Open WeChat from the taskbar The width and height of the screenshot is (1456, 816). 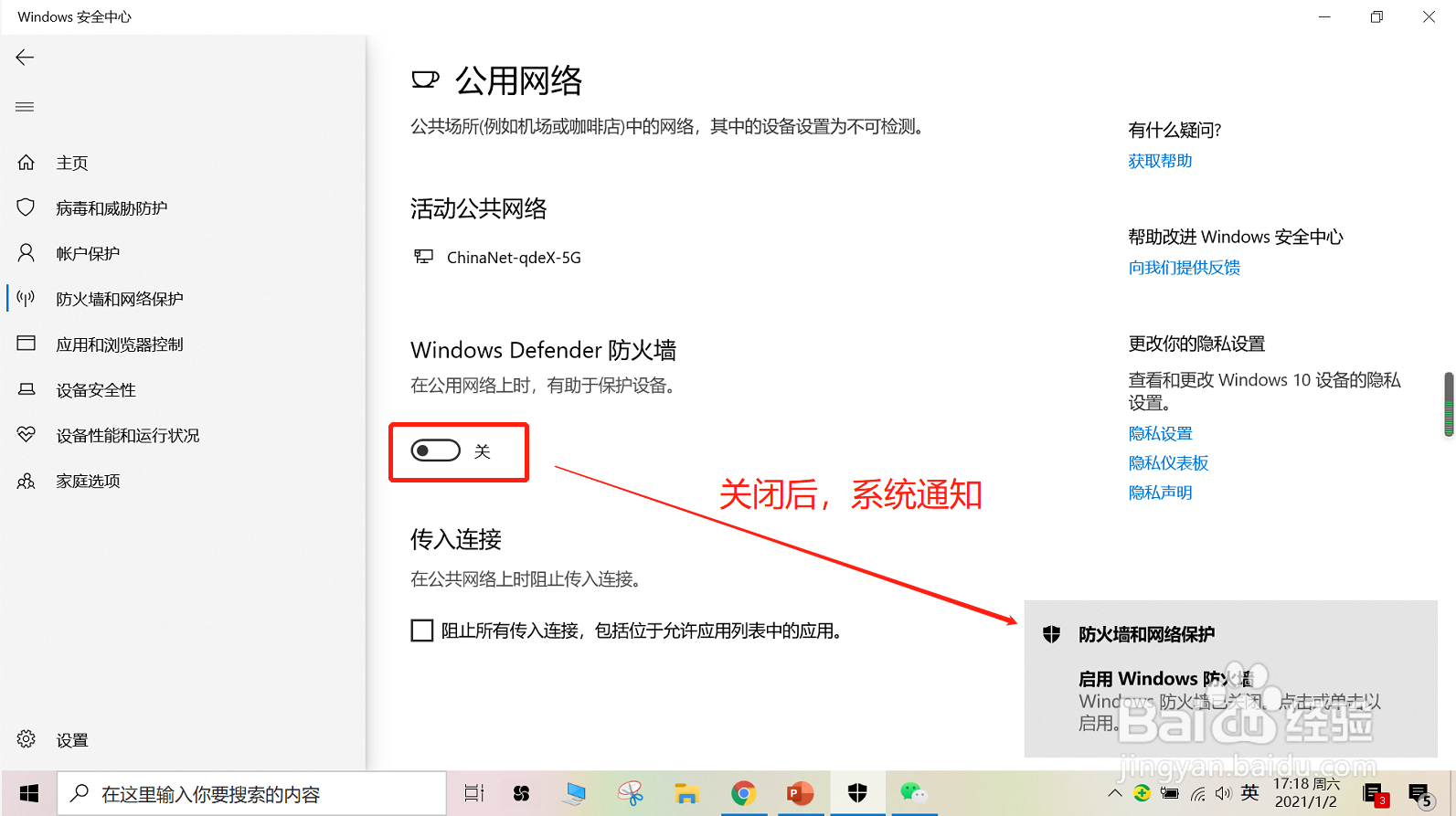click(x=913, y=793)
